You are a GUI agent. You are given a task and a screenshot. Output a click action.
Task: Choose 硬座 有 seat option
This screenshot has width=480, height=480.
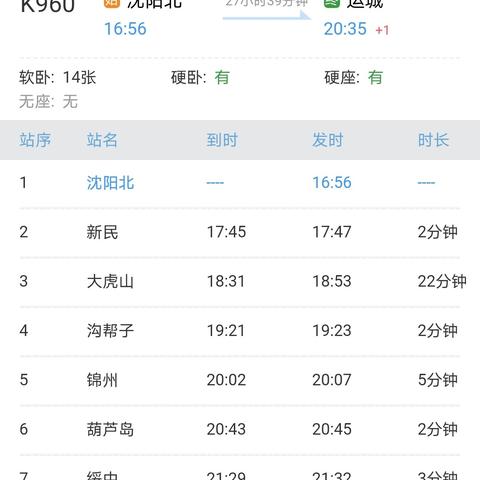(354, 78)
